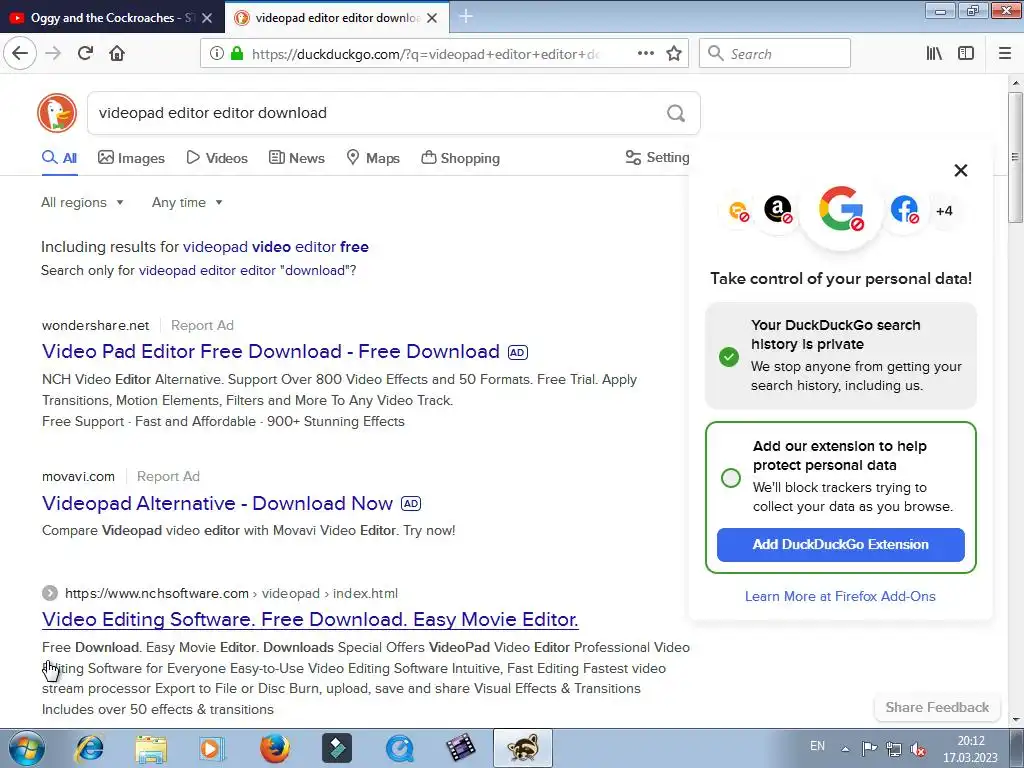Open a new browser tab
This screenshot has width=1024, height=768.
coord(466,16)
